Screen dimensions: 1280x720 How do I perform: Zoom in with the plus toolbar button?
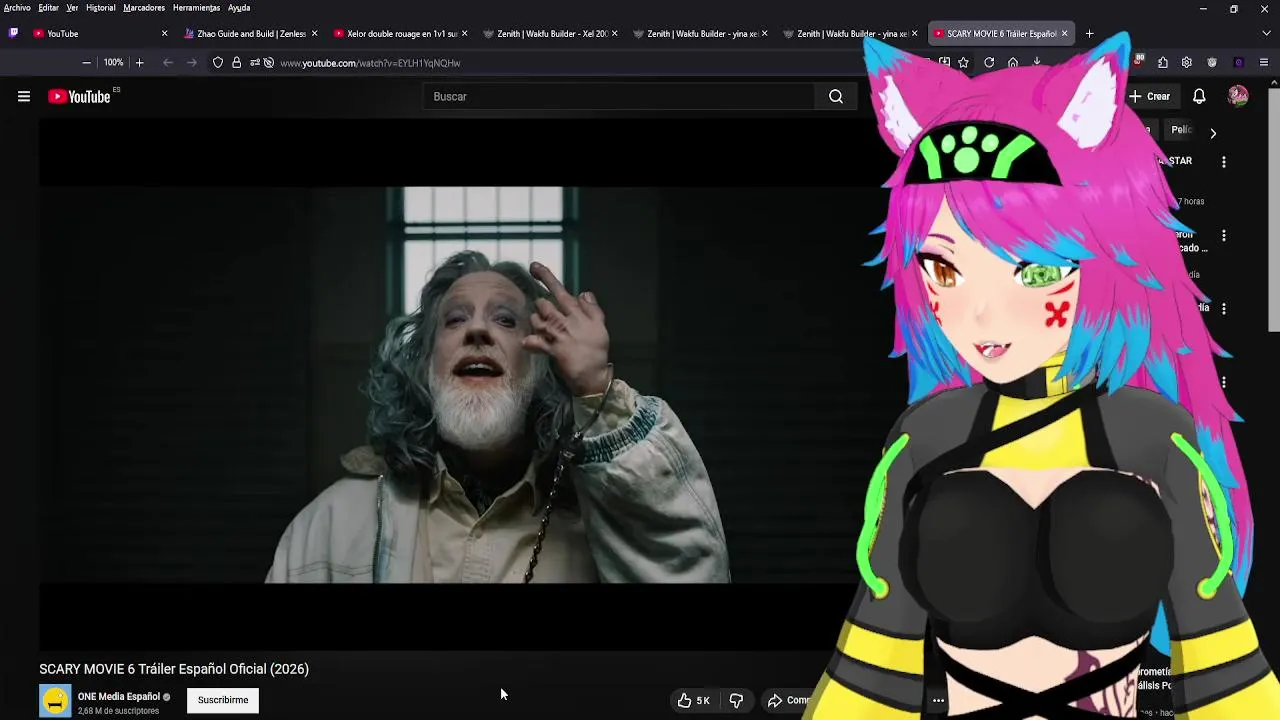[139, 63]
